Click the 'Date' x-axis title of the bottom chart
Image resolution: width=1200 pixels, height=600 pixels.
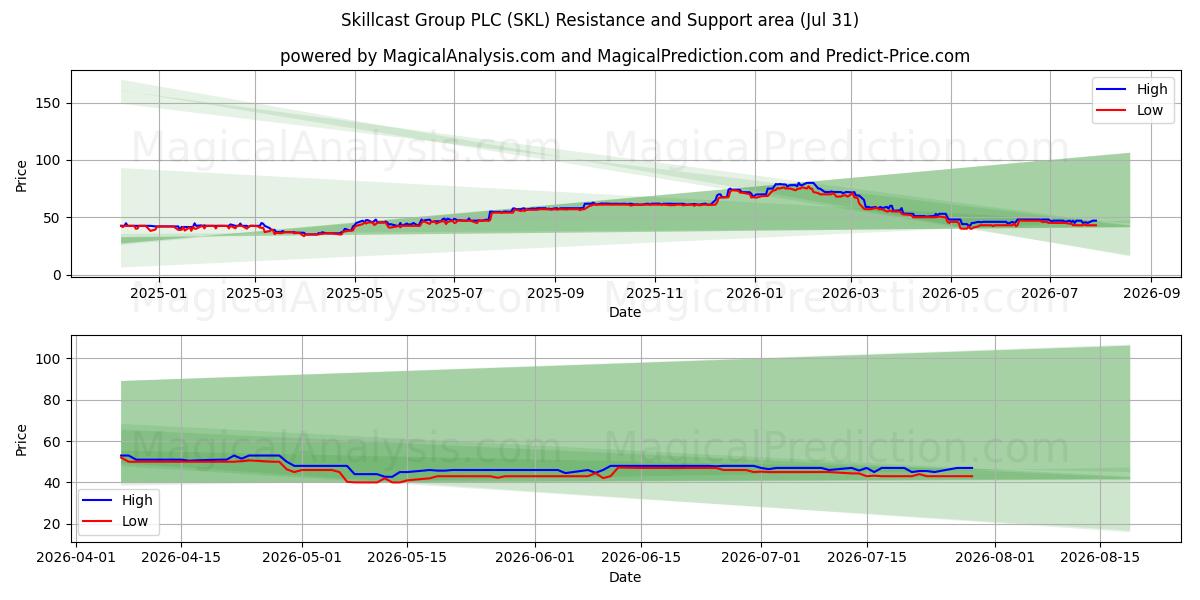click(625, 577)
